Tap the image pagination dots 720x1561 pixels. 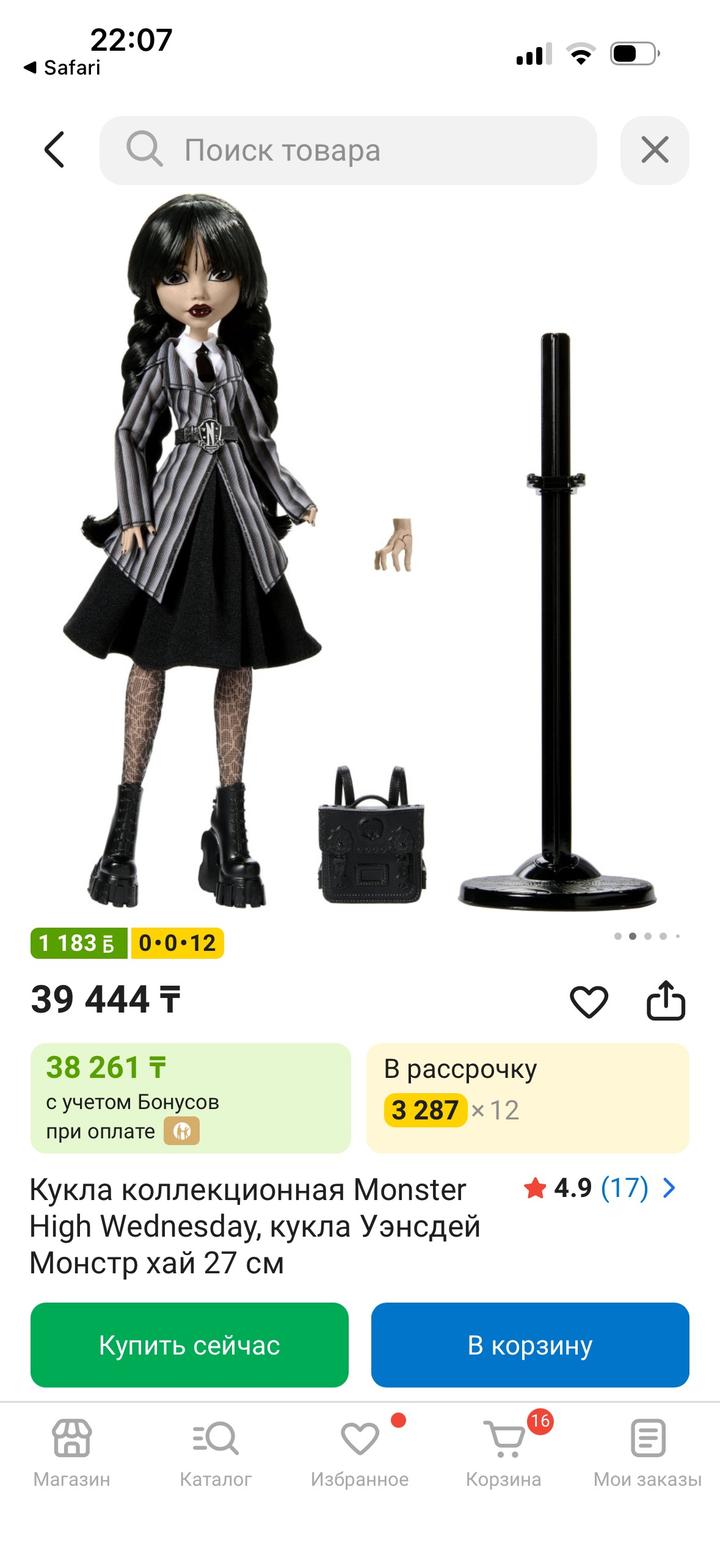[648, 937]
